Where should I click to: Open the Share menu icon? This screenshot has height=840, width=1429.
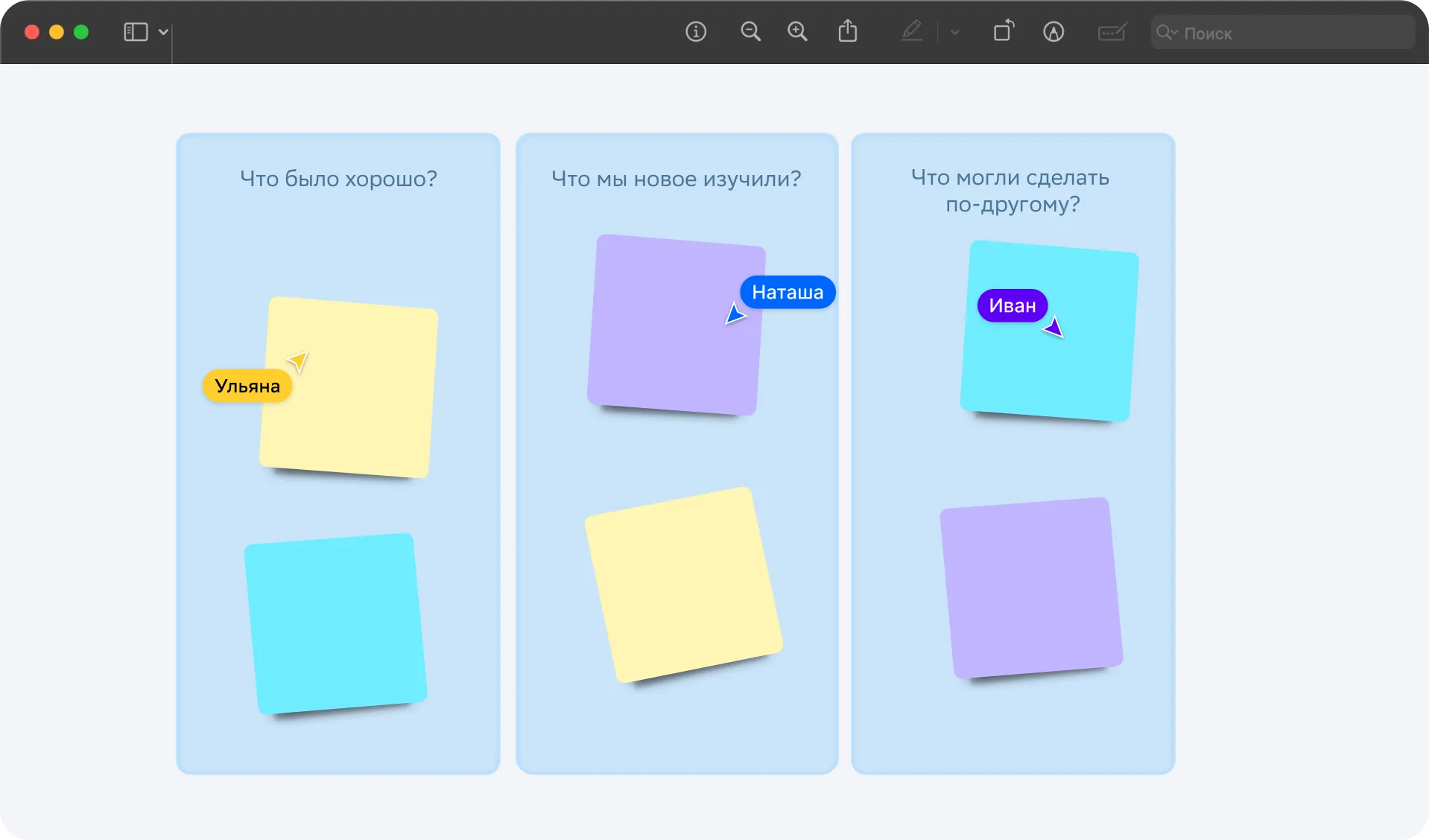click(847, 32)
